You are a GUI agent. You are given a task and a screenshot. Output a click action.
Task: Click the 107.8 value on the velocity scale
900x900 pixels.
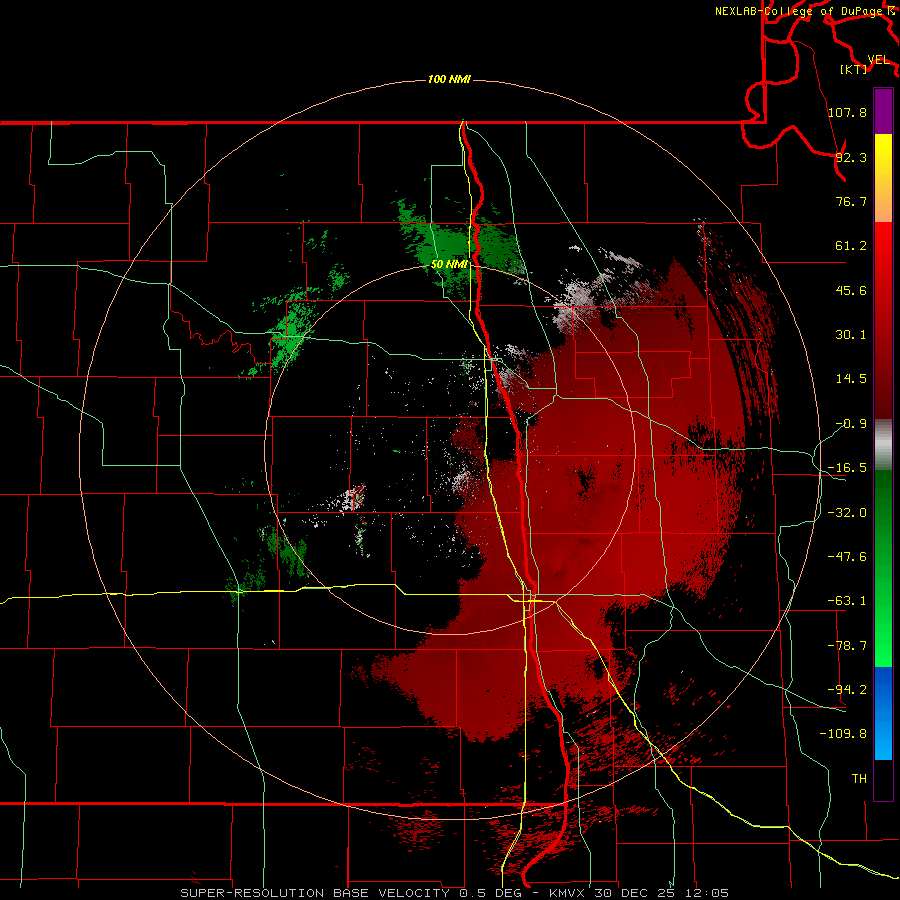pos(847,112)
